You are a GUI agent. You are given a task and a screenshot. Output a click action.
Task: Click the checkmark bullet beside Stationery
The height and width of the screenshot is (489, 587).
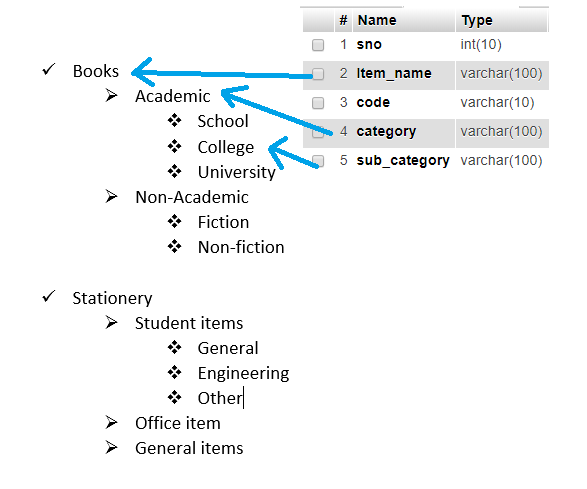pos(49,296)
